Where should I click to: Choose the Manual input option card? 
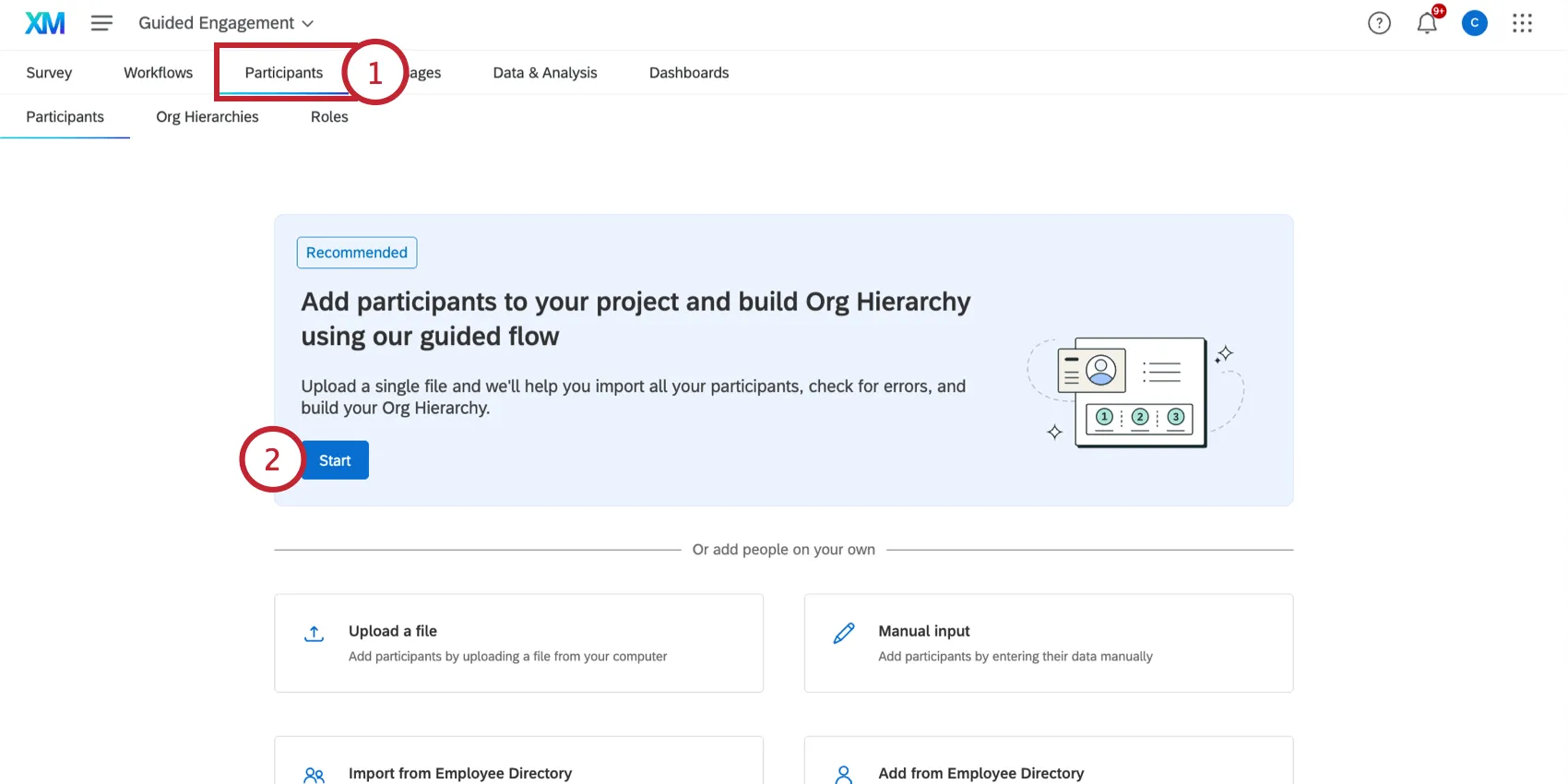(1048, 643)
